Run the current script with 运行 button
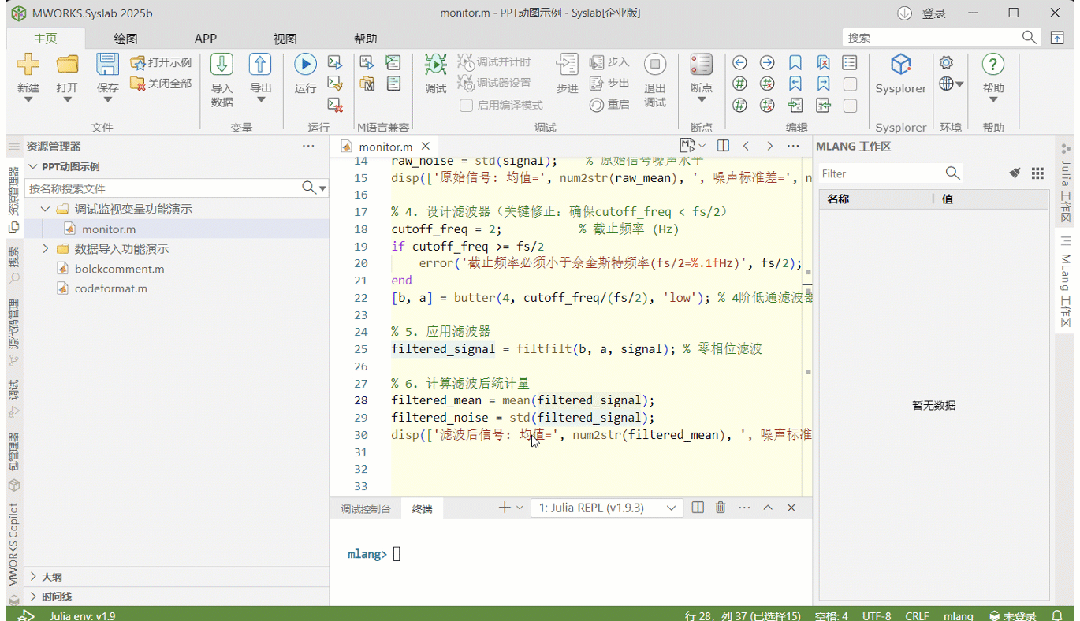1080x621 pixels. click(x=303, y=63)
